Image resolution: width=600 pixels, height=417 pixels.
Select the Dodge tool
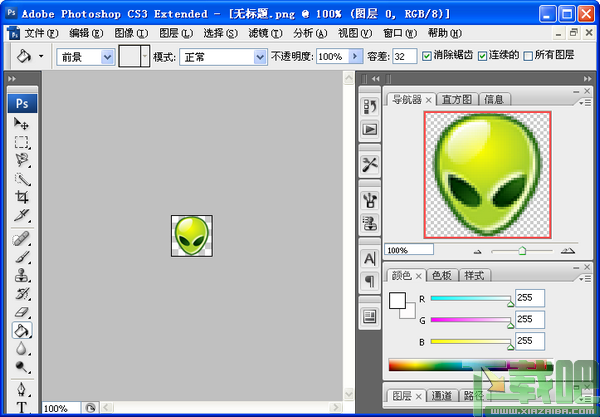click(x=21, y=367)
